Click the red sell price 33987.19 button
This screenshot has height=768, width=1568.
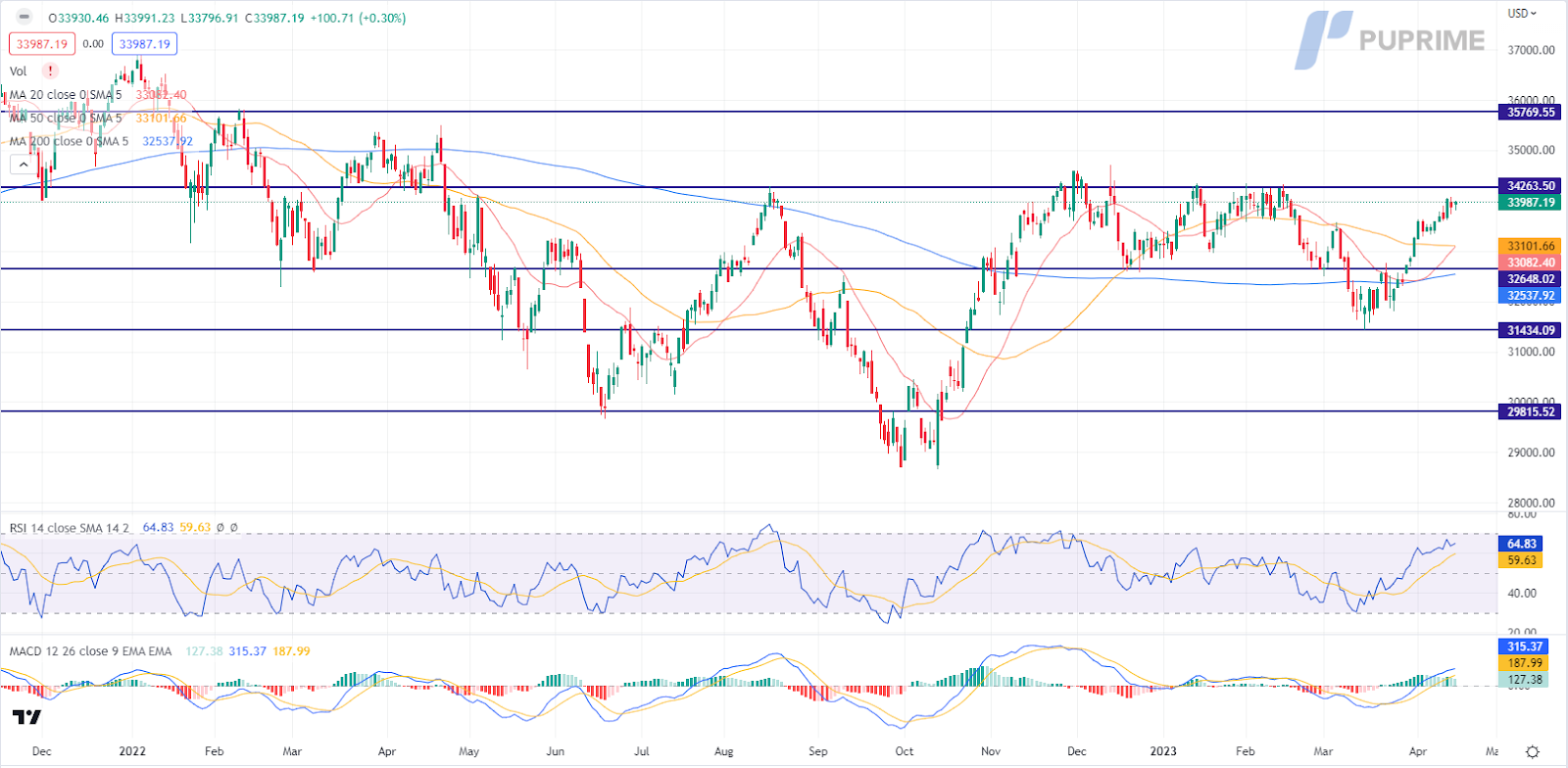coord(41,44)
